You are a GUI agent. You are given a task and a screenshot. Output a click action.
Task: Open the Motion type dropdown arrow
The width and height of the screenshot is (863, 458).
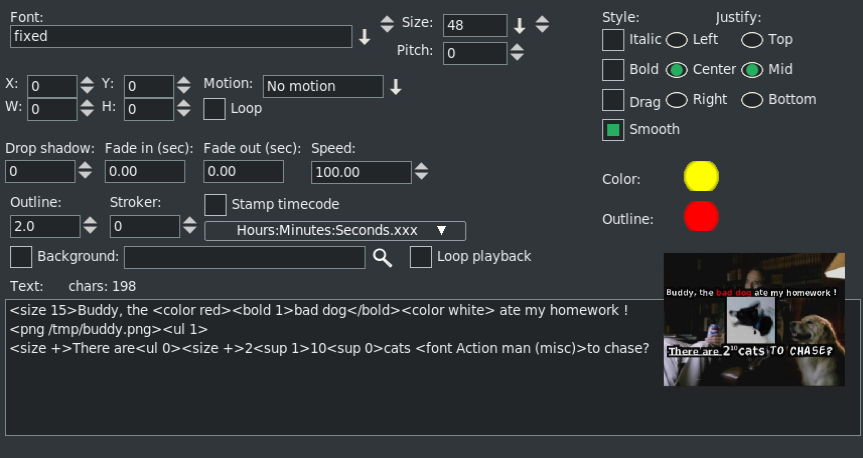coord(396,87)
